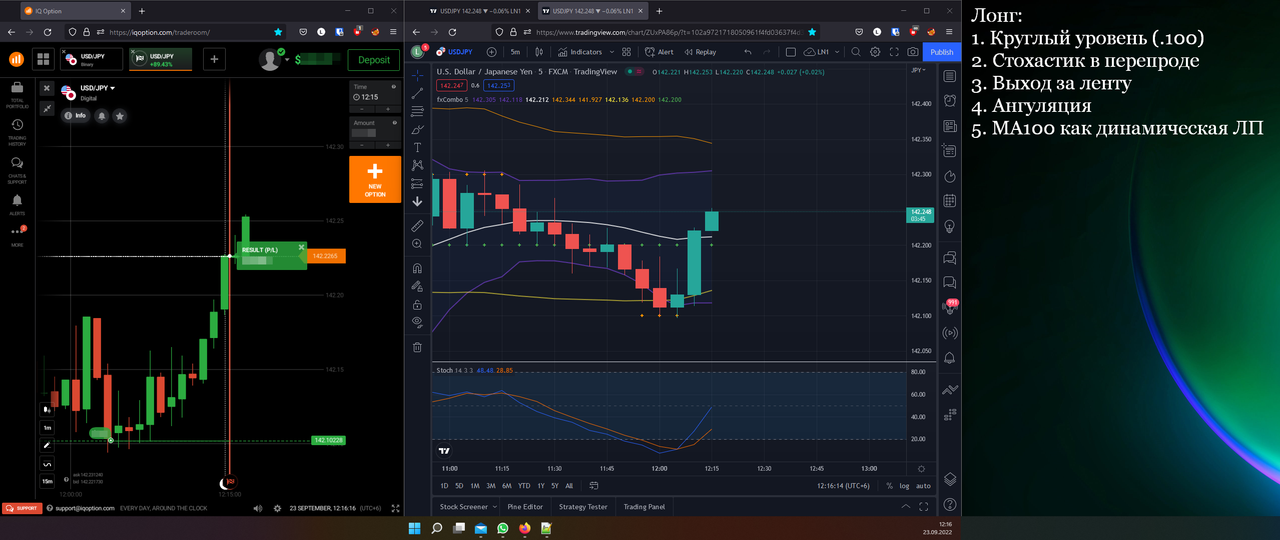This screenshot has height=540, width=1280.
Task: Open the asset grid view in IQ Option
Action: tap(43, 60)
